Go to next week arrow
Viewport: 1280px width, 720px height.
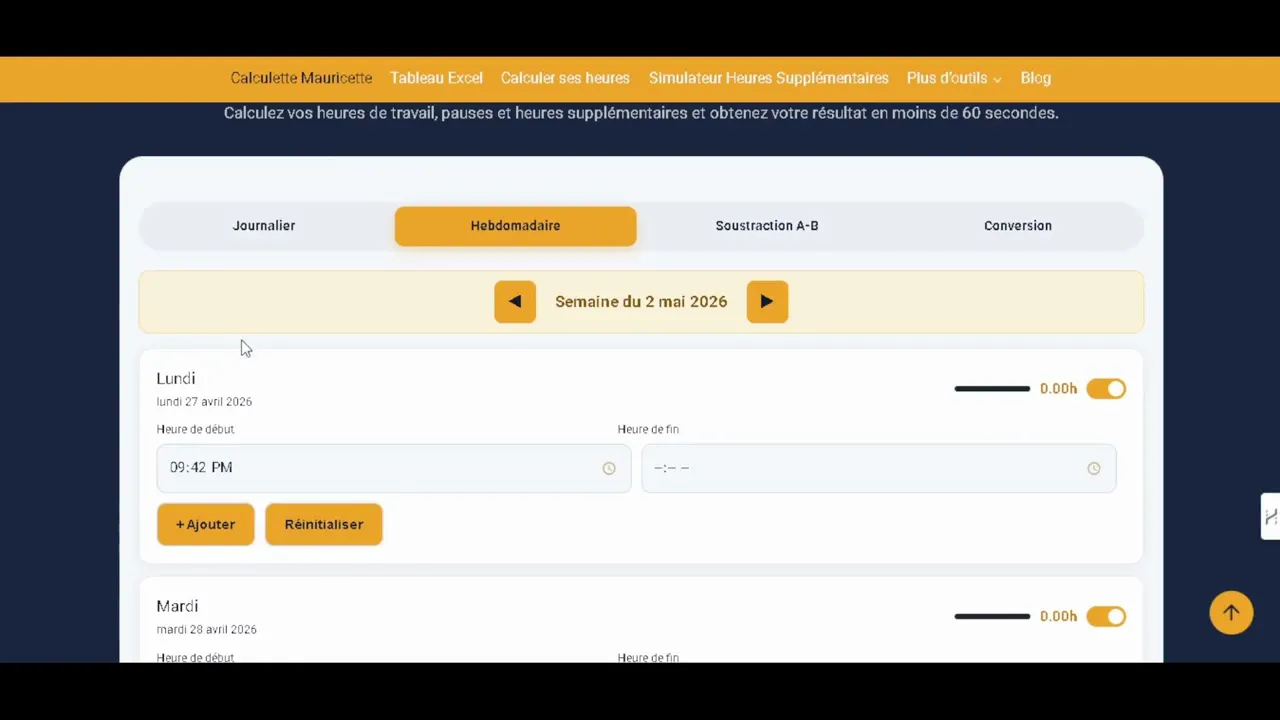point(767,301)
